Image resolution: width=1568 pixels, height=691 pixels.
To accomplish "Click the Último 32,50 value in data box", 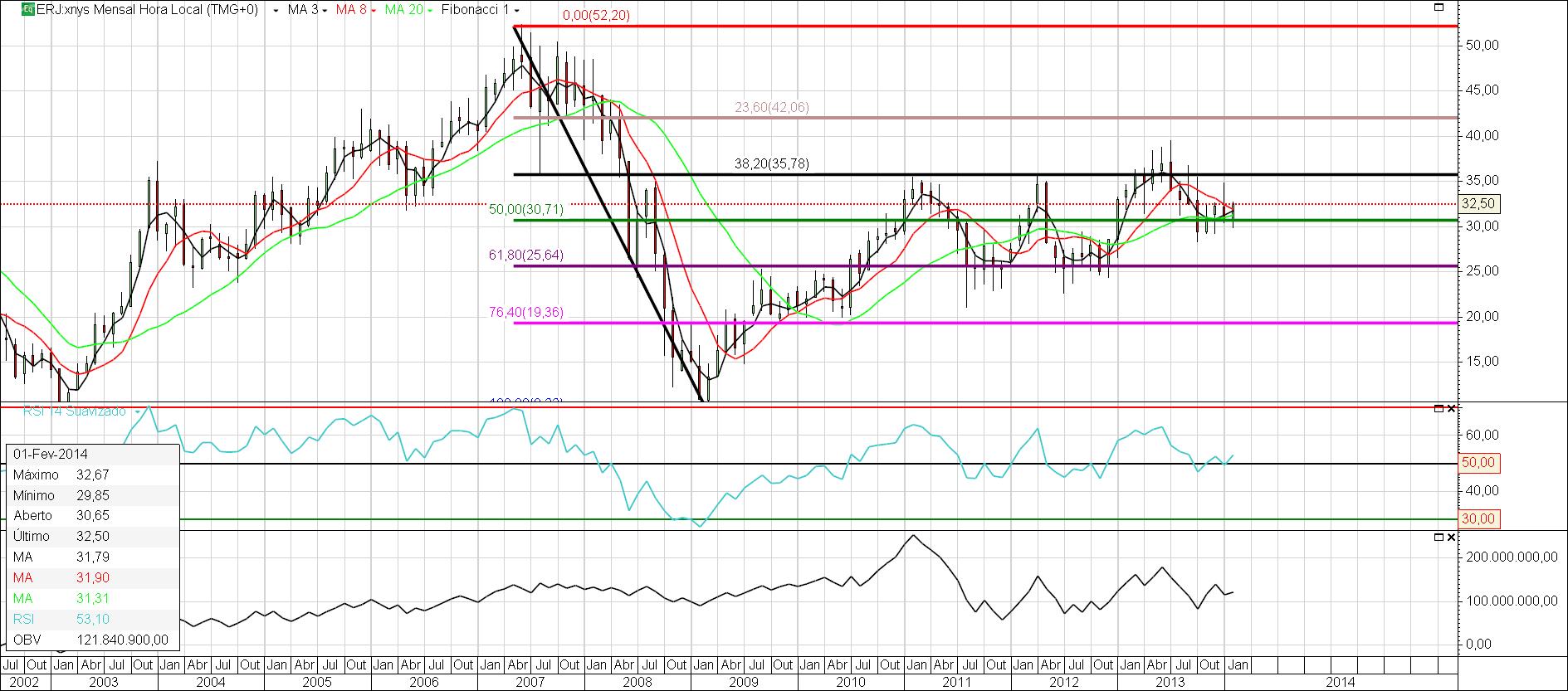I will coord(92,536).
